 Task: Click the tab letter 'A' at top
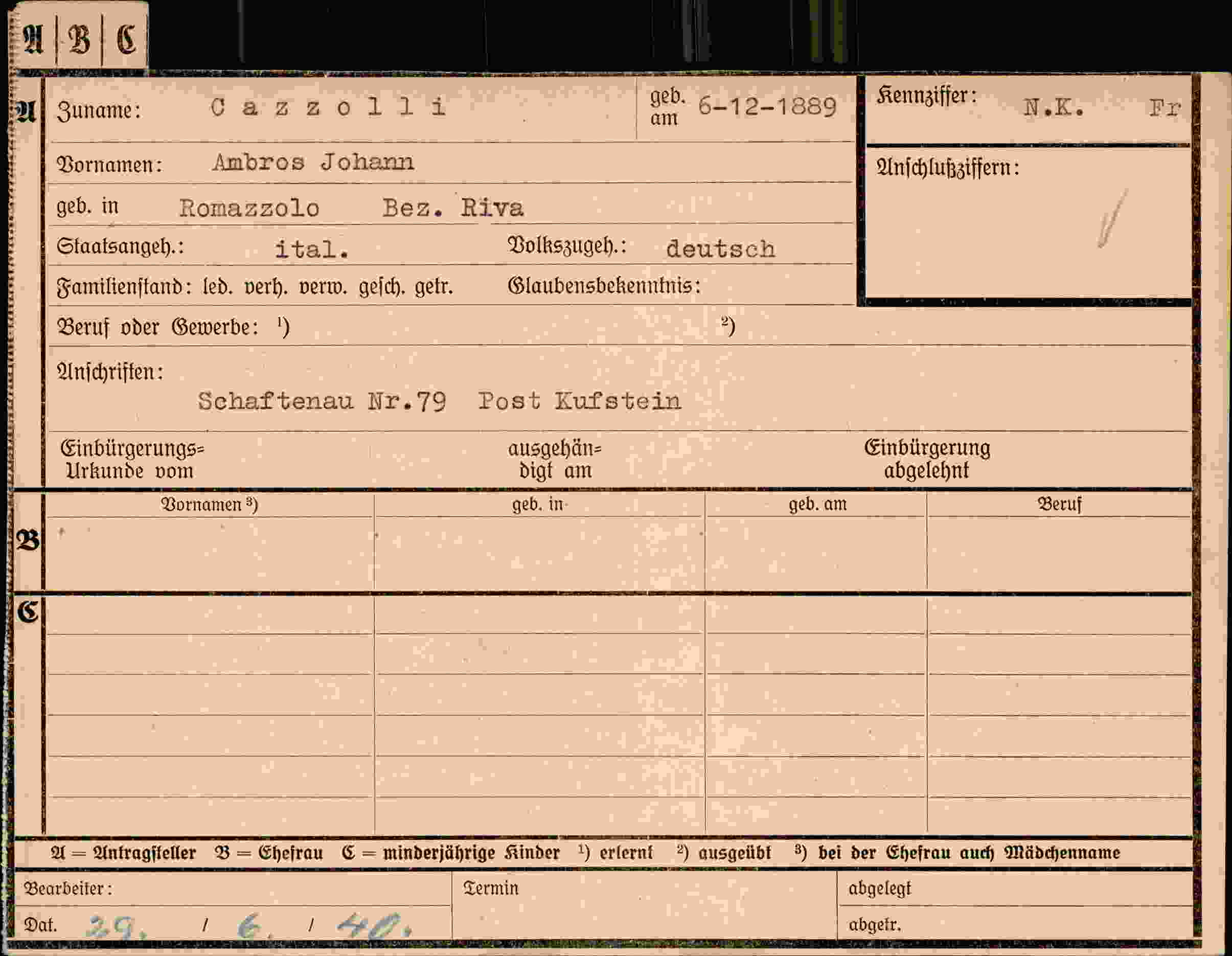pos(34,39)
